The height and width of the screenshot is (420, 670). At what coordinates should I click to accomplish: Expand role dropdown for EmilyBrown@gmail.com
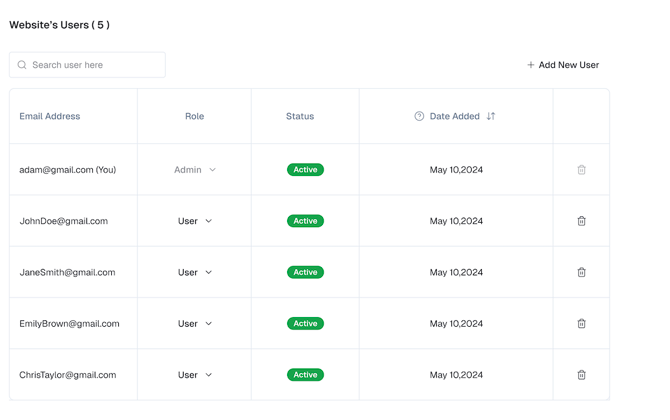tap(195, 323)
